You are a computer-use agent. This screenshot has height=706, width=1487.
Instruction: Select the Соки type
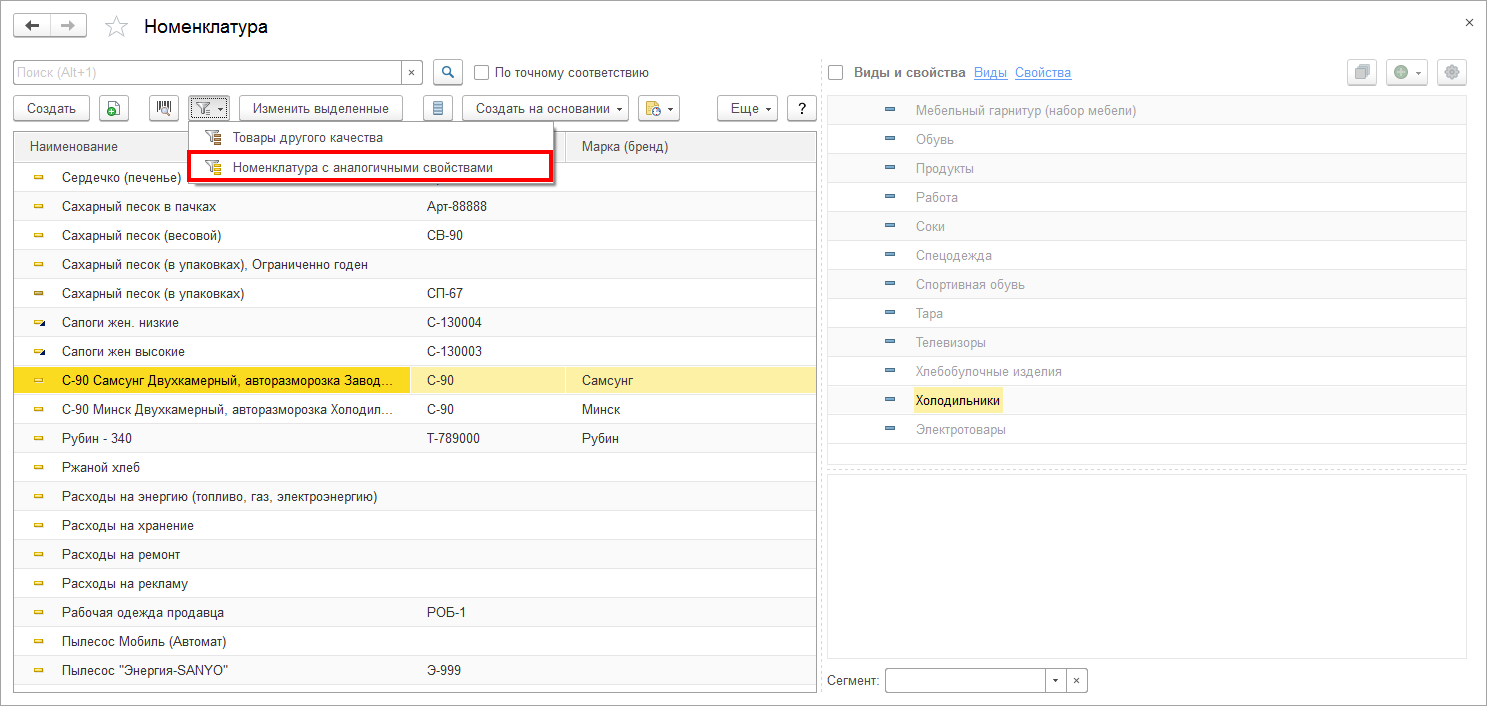[930, 226]
